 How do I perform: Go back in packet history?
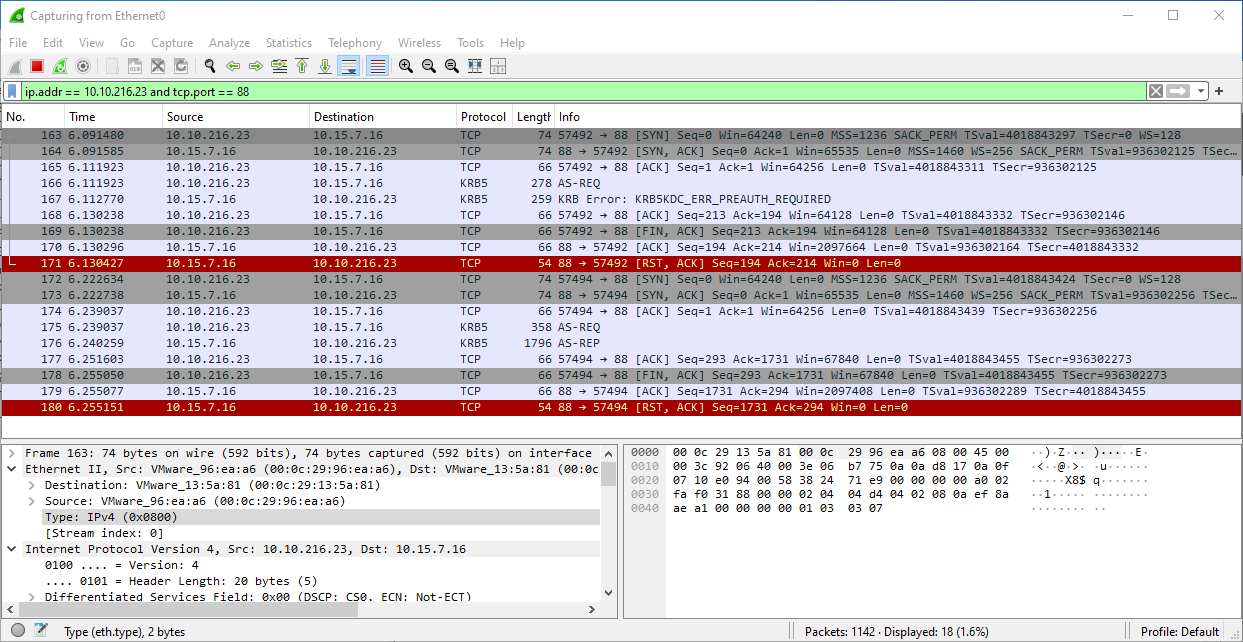pyautogui.click(x=233, y=66)
